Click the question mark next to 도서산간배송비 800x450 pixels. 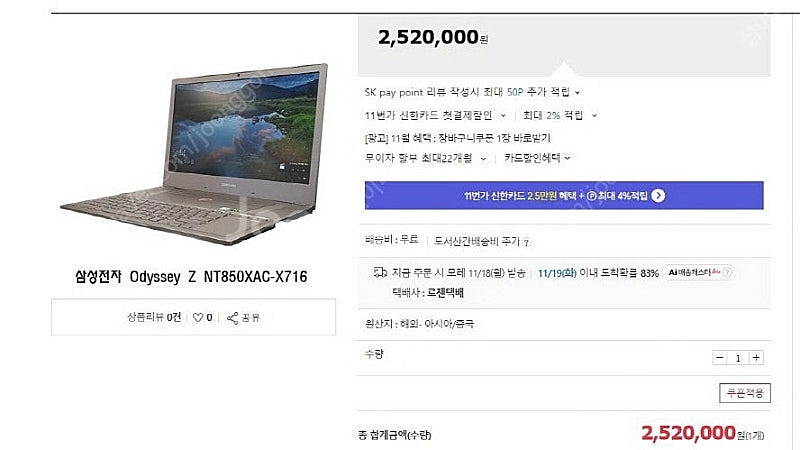[527, 242]
